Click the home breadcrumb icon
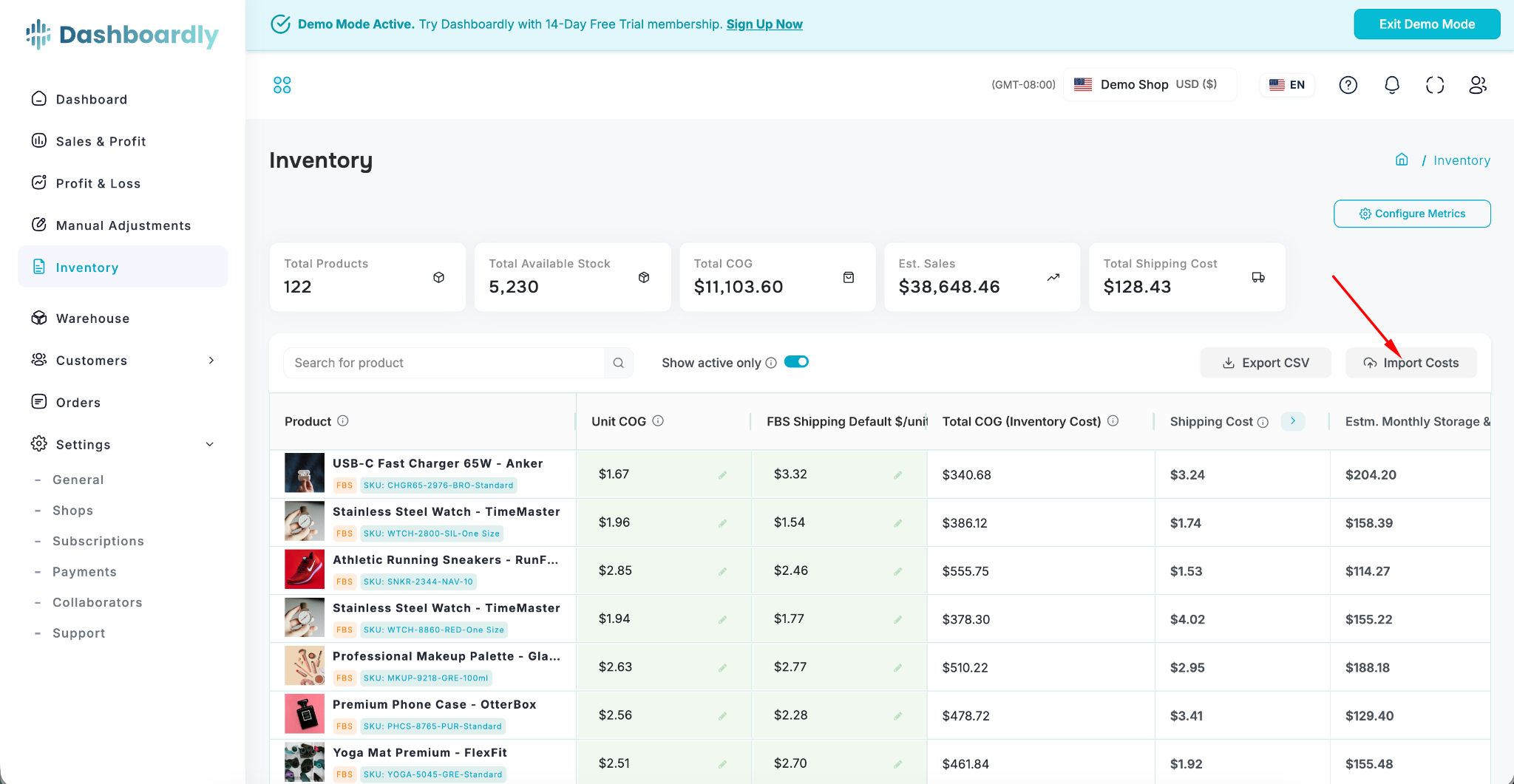 [1401, 160]
